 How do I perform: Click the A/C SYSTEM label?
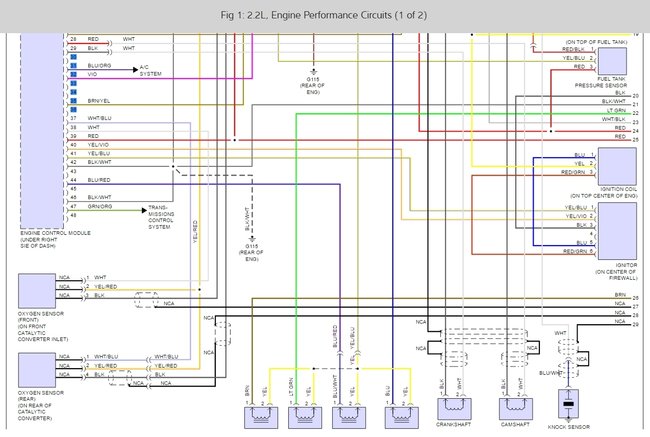coord(150,70)
